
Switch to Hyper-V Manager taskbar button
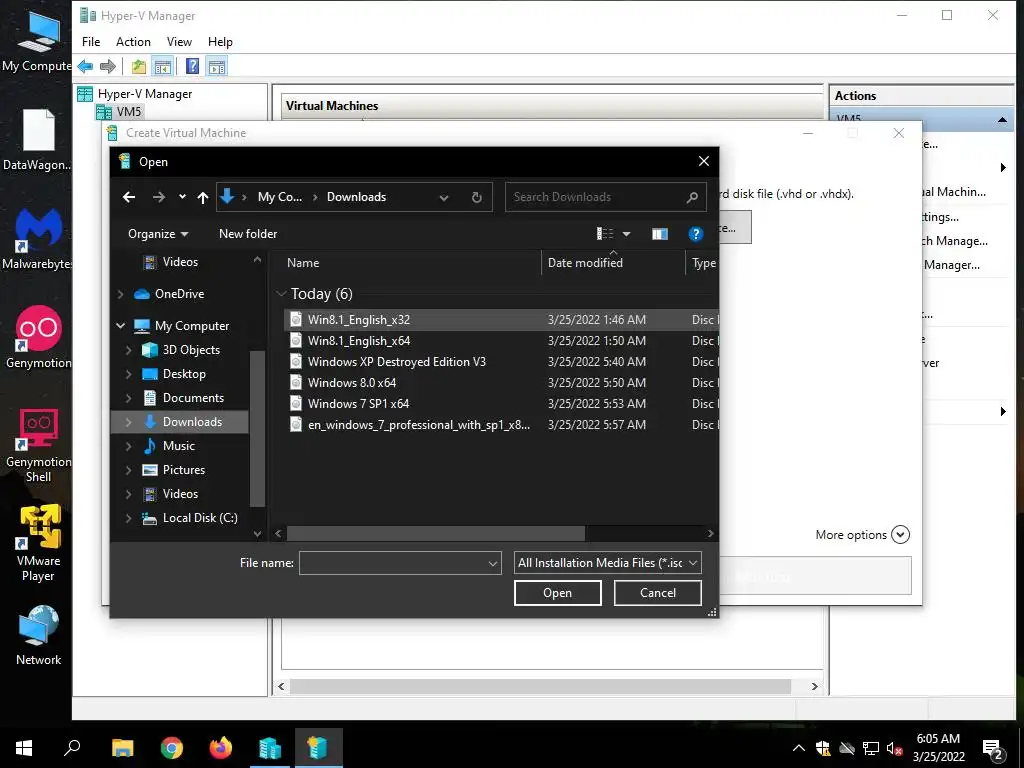270,748
